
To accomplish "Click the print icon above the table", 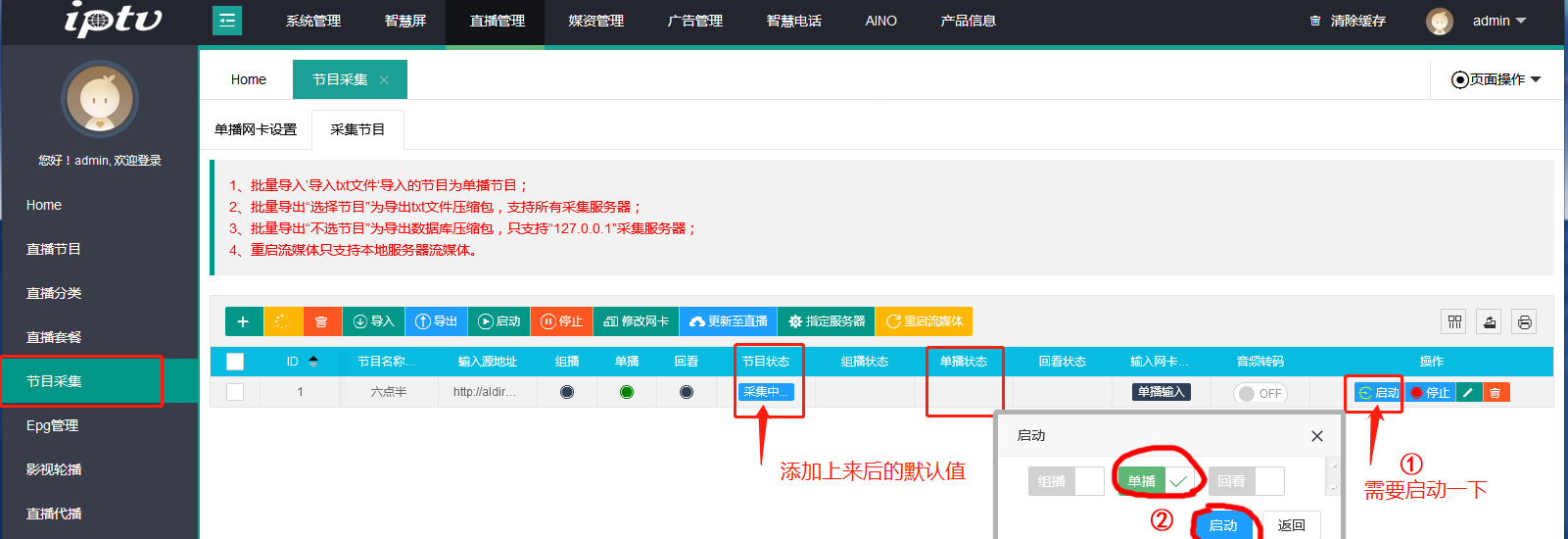I will (1524, 321).
